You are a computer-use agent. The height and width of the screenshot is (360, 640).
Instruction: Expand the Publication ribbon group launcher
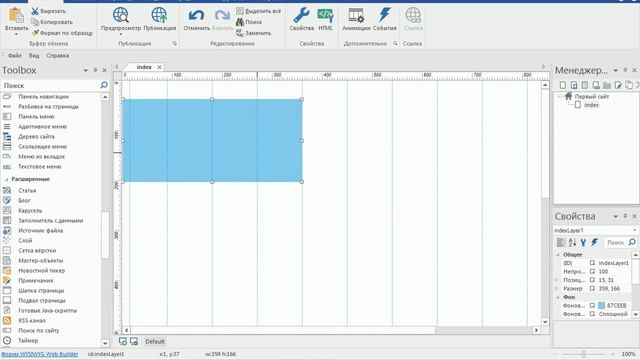[x=175, y=43]
